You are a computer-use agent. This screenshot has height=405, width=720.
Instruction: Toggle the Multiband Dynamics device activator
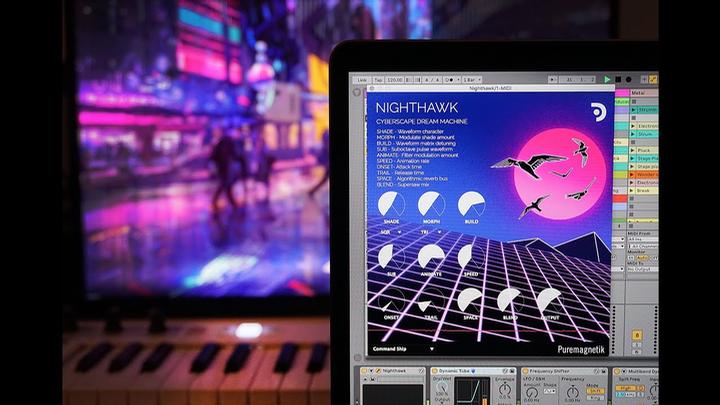click(618, 371)
